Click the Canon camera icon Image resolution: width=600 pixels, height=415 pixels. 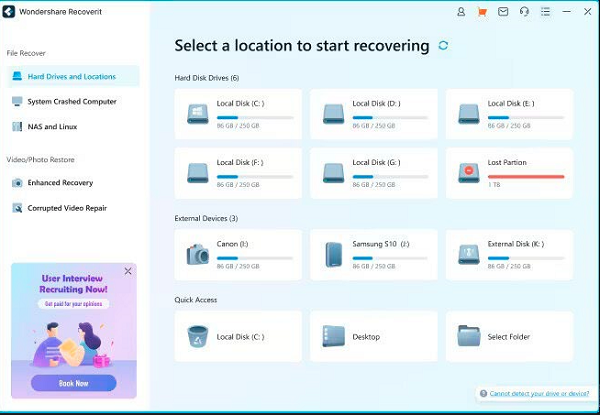198,254
